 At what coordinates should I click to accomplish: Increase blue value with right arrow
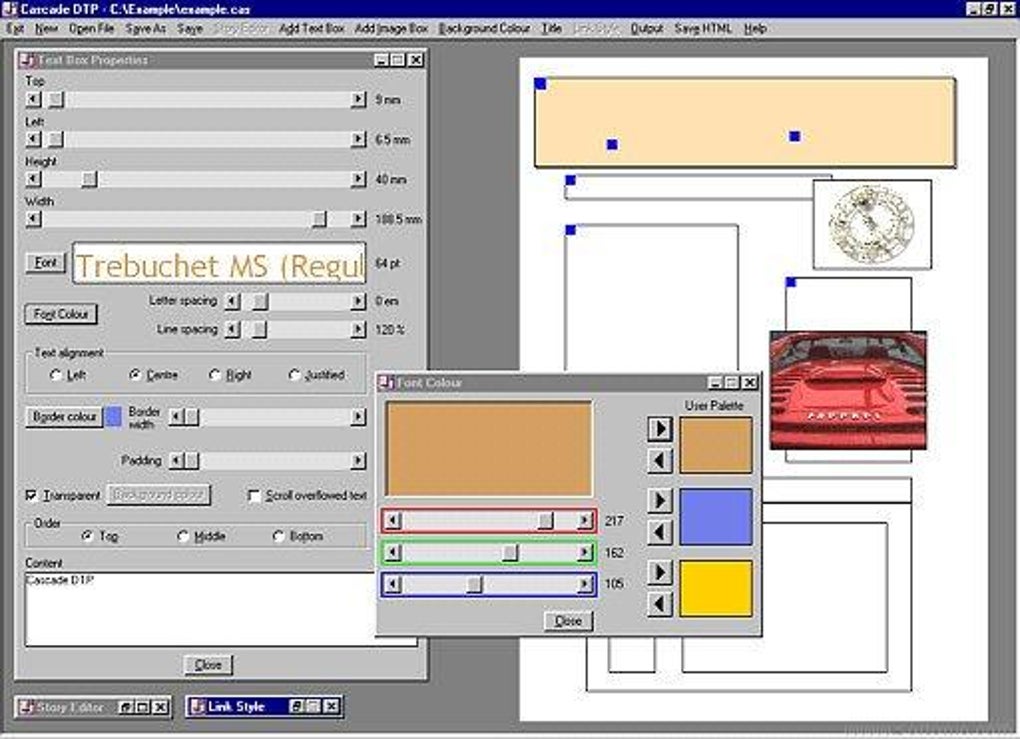tap(584, 584)
